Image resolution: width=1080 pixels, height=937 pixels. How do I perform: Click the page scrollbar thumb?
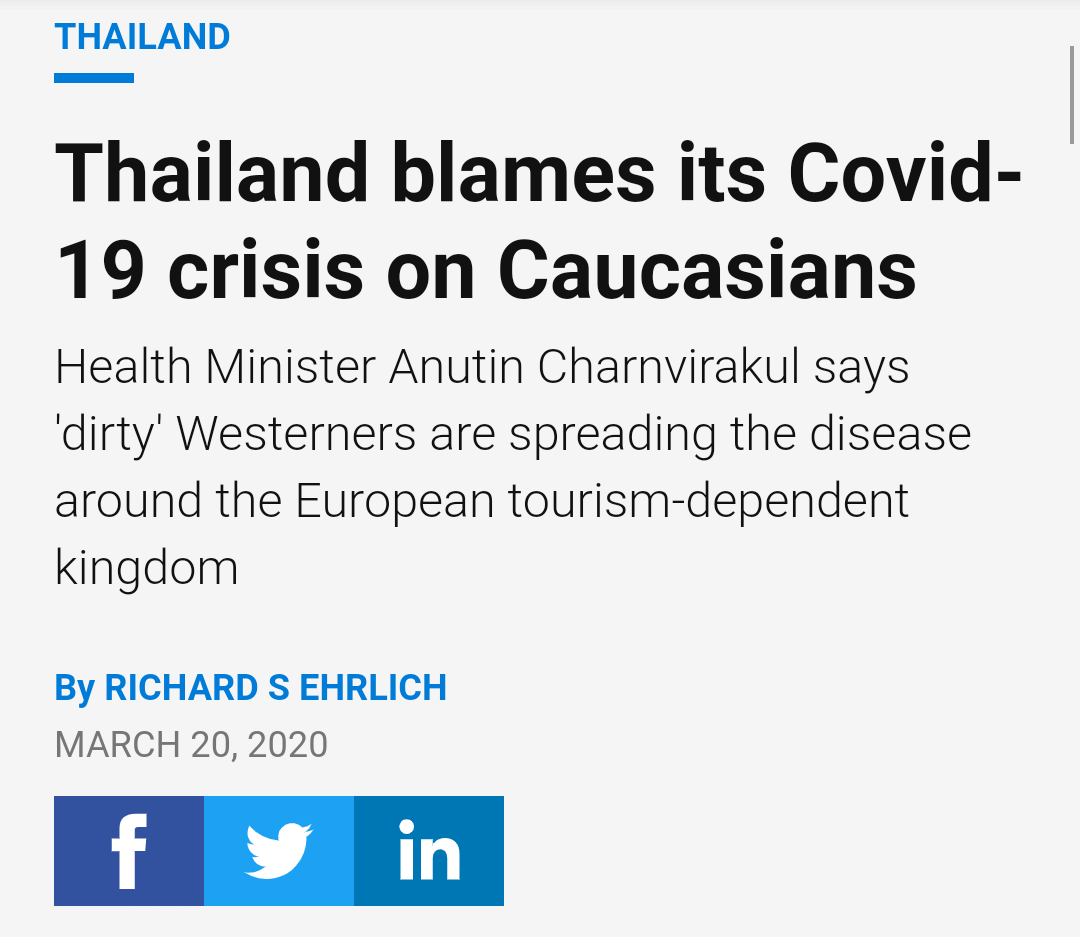coord(1072,95)
